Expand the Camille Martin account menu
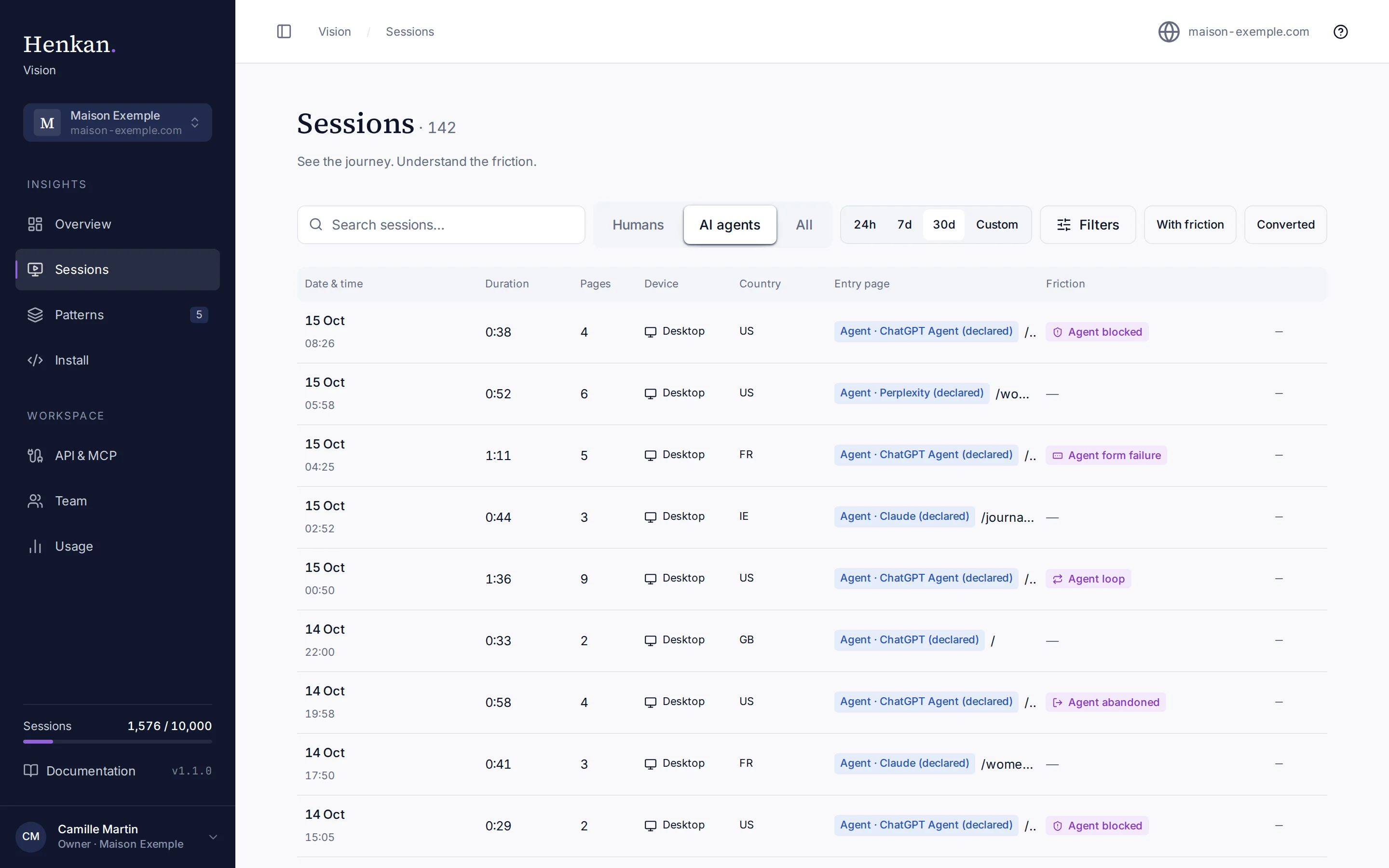 pos(118,837)
